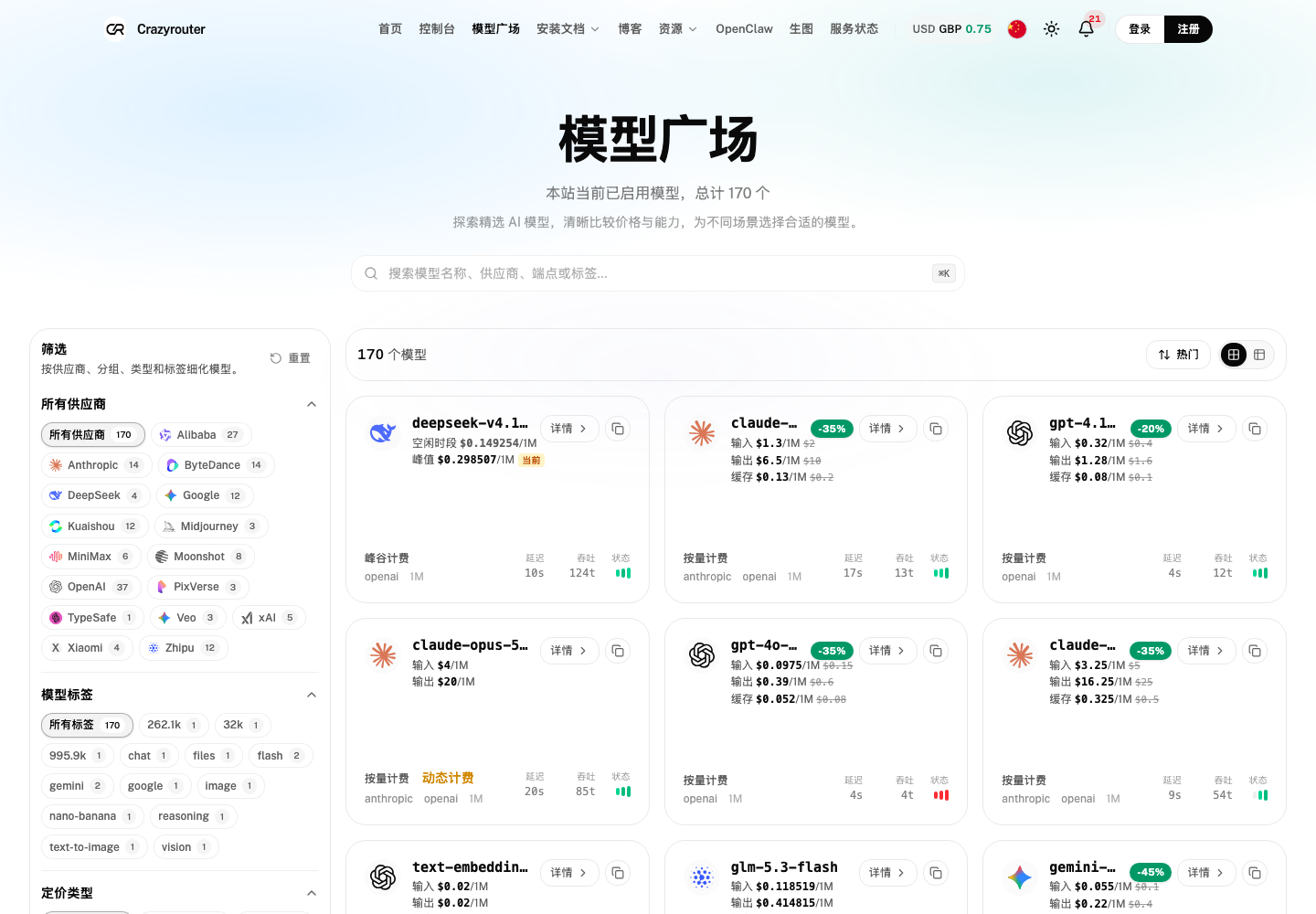
Task: Filter by the reasoning tag
Action: pyautogui.click(x=193, y=816)
